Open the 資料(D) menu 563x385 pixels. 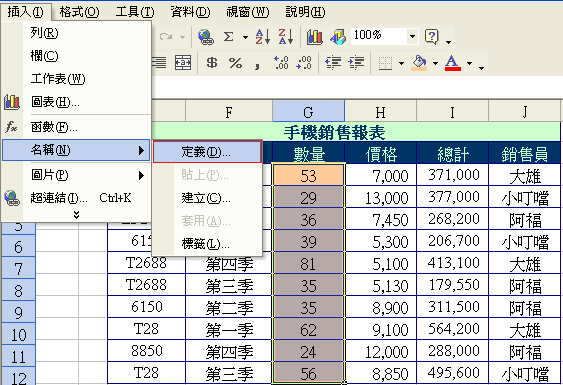click(190, 12)
